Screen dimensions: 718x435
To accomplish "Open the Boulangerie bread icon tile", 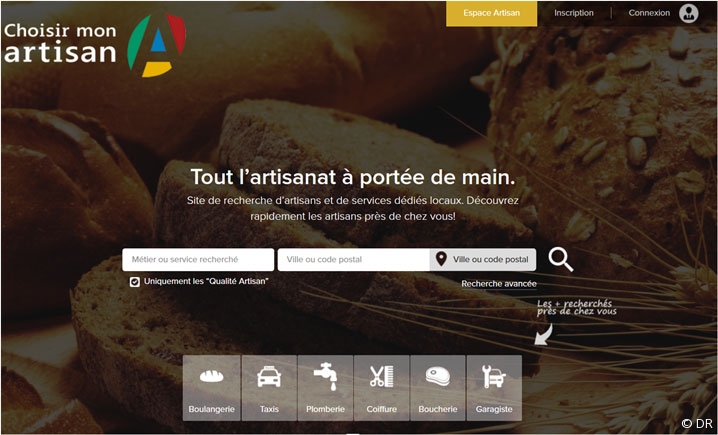I will click(212, 388).
